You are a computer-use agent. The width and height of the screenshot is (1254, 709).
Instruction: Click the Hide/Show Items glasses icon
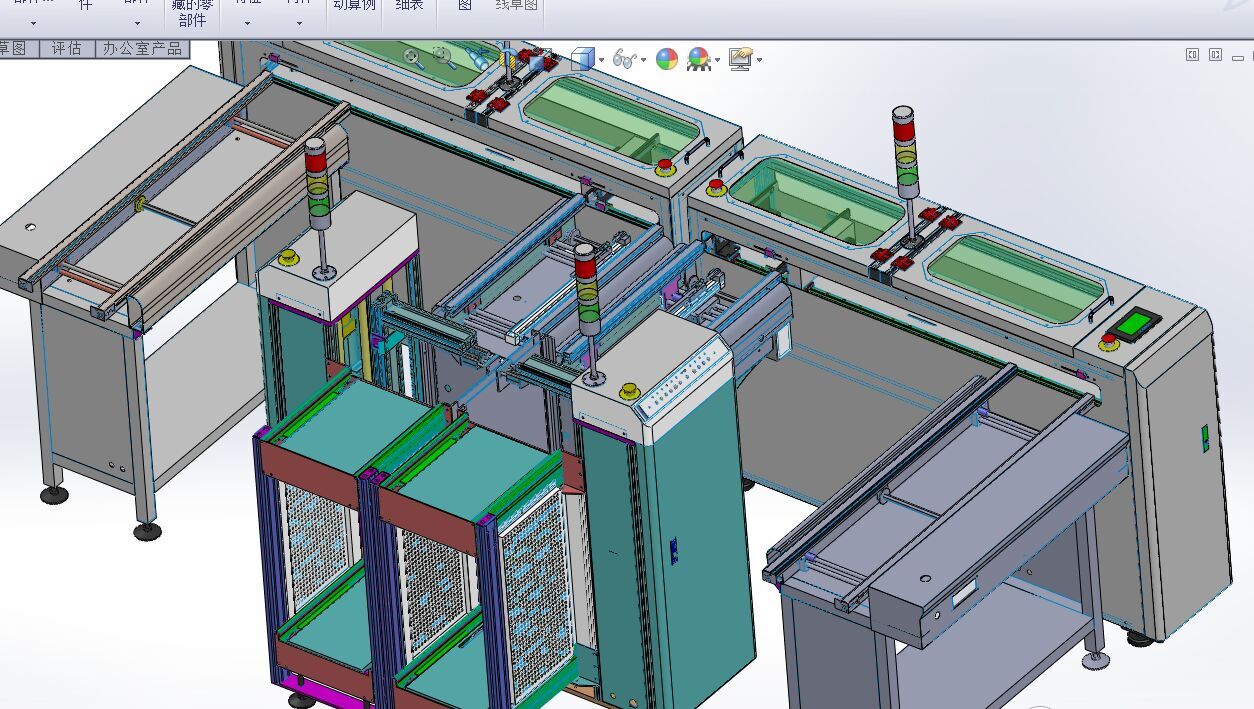click(624, 59)
